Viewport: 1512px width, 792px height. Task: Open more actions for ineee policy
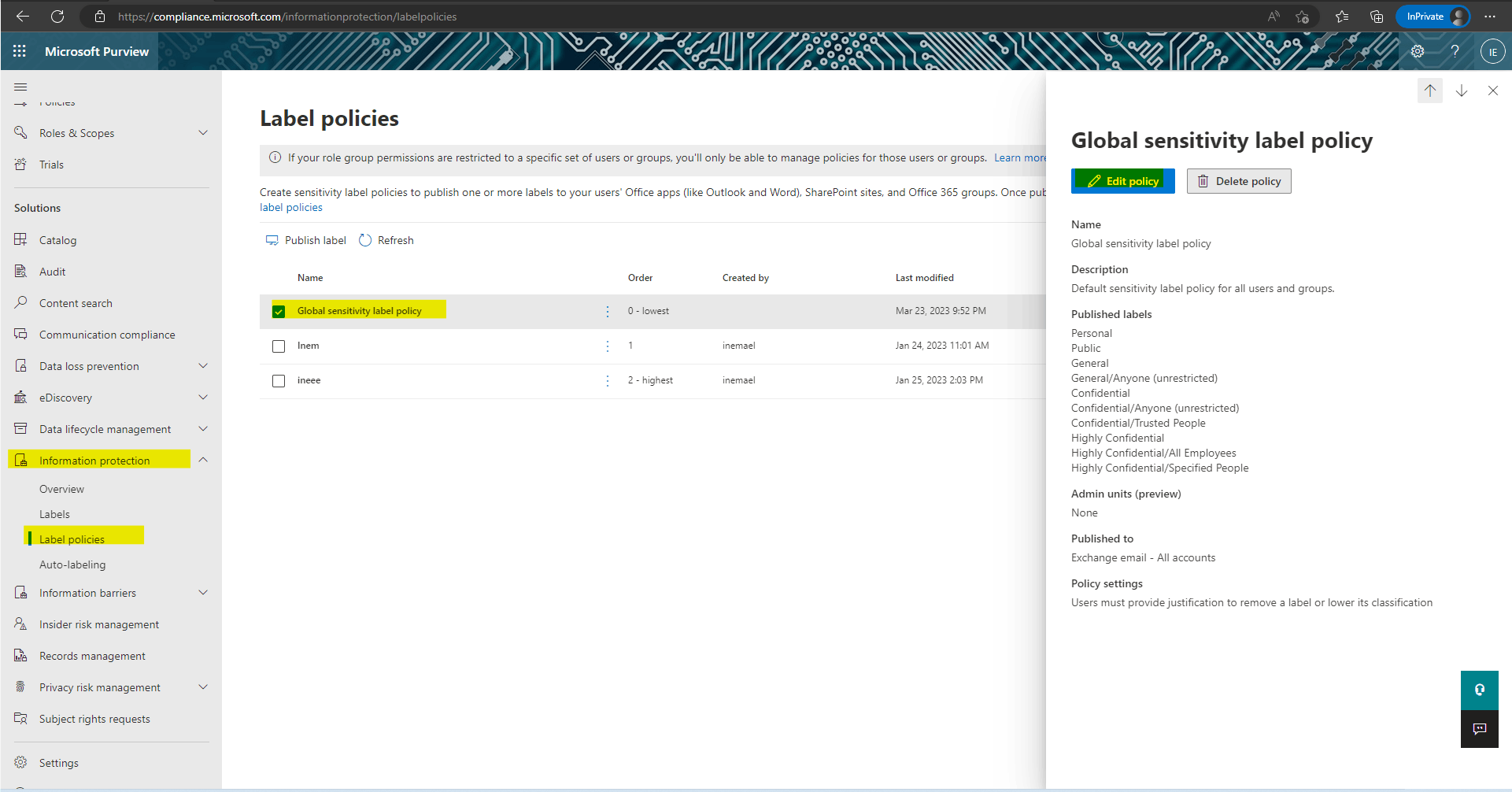tap(608, 380)
